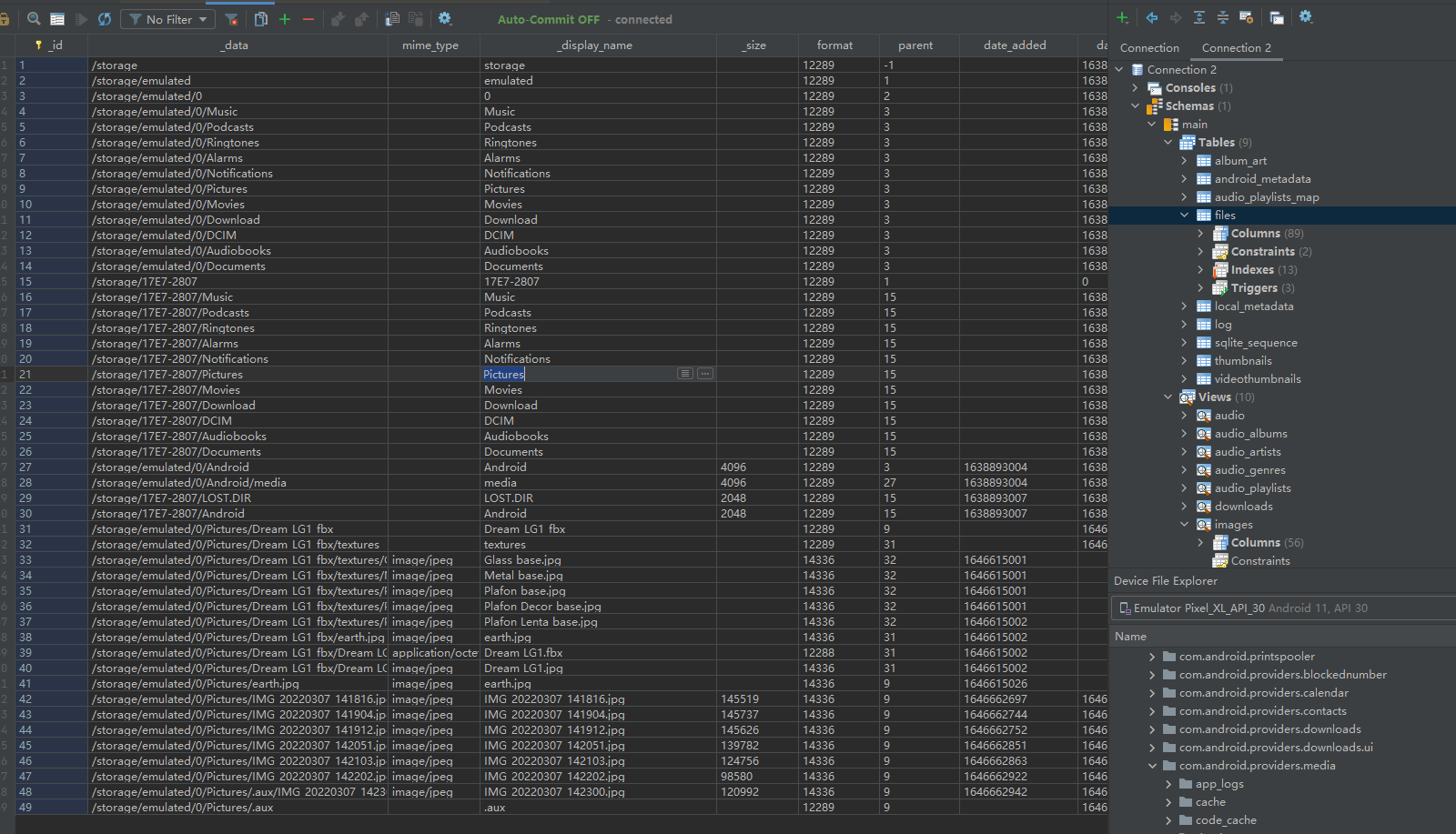Click the ellipsis button in Pictures cell

705,374
